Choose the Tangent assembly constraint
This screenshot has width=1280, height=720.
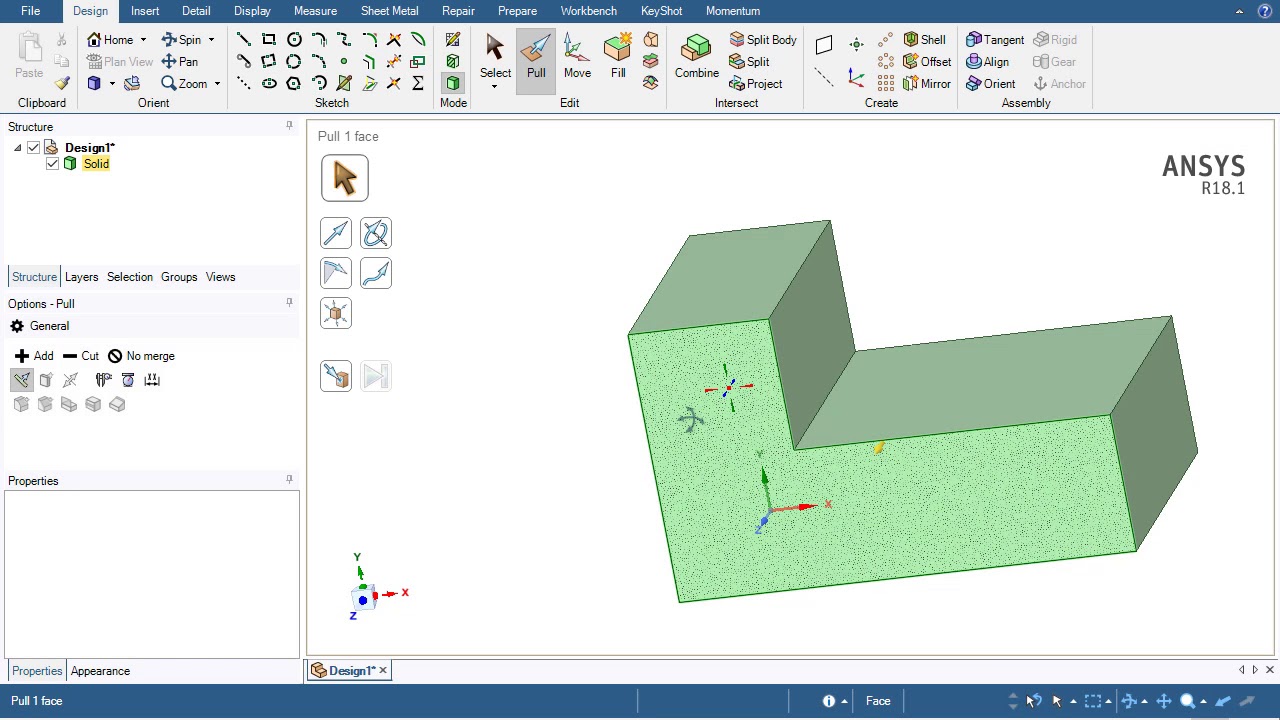995,40
